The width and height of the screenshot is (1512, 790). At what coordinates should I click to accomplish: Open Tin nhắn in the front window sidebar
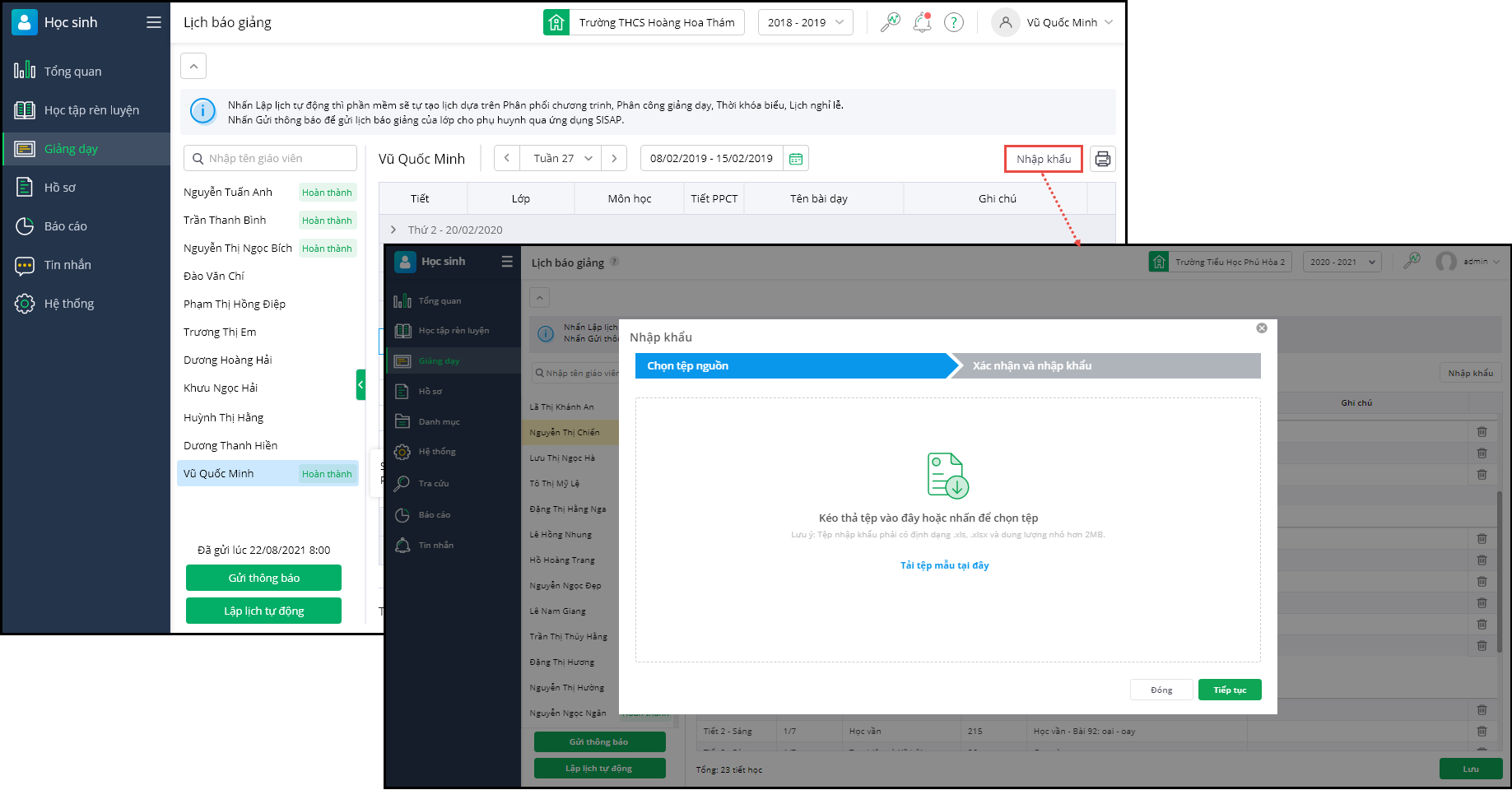pos(453,545)
